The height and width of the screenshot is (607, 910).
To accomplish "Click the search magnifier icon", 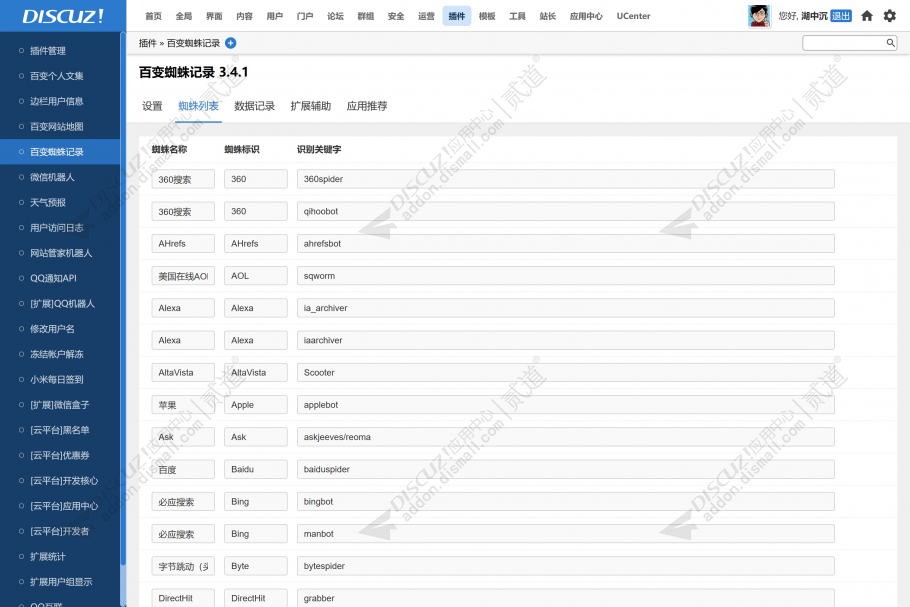I will click(890, 42).
